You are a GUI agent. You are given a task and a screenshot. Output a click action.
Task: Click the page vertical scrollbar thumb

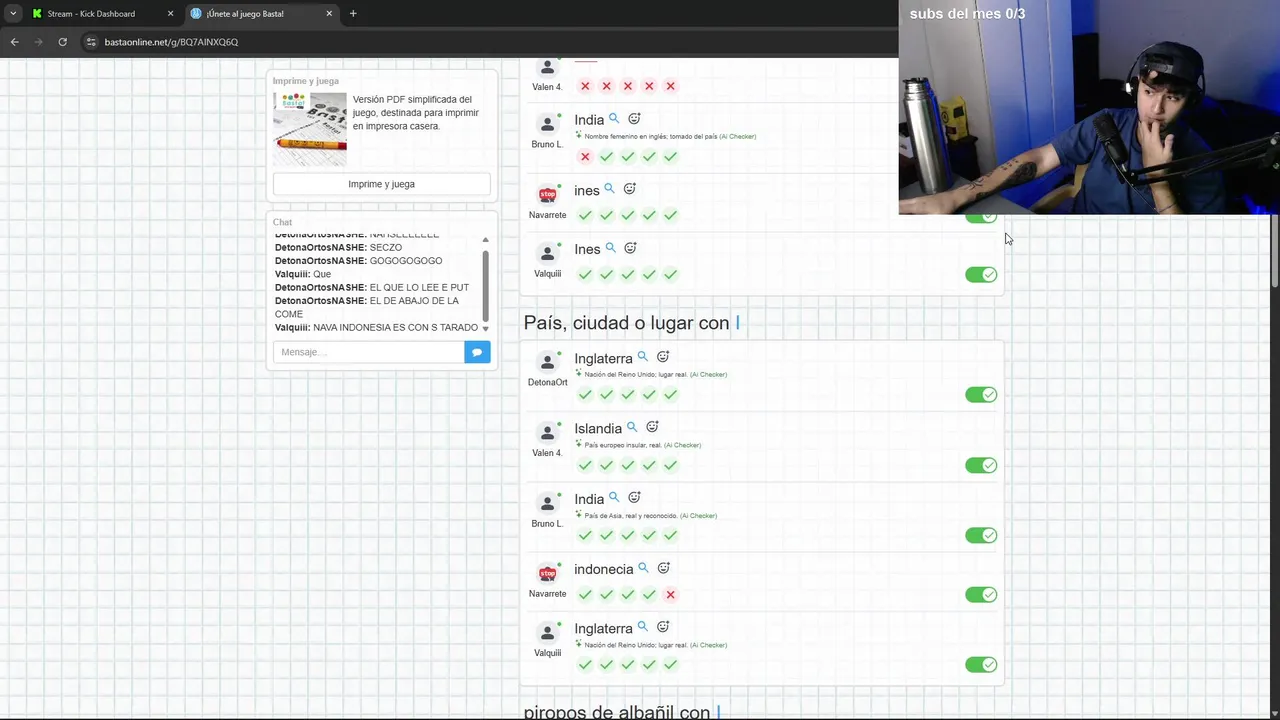[1274, 251]
